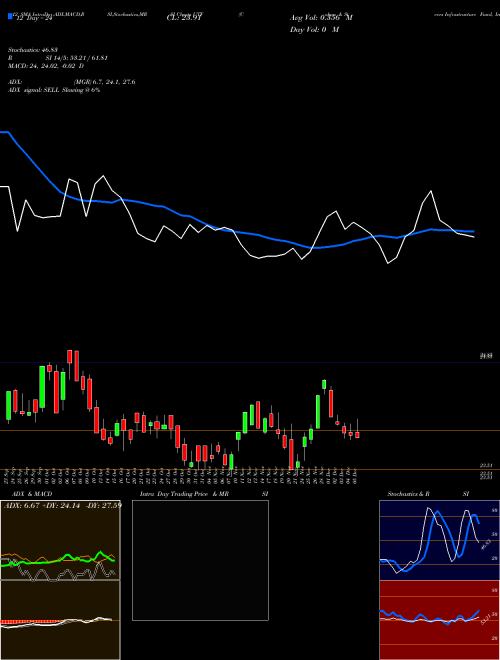Screen dimensions: 500x660
Task: Click the SI 14/3: 33.21 / 61.81 value
Action: tap(79, 58)
